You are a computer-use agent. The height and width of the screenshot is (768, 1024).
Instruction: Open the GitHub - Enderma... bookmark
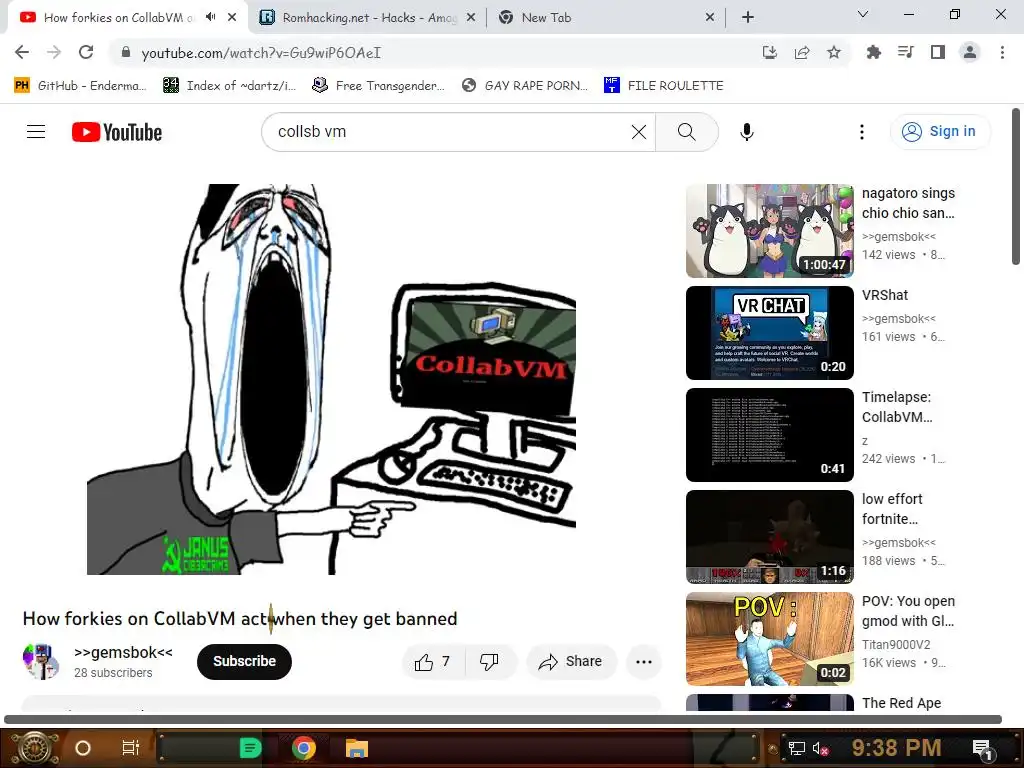pos(80,86)
